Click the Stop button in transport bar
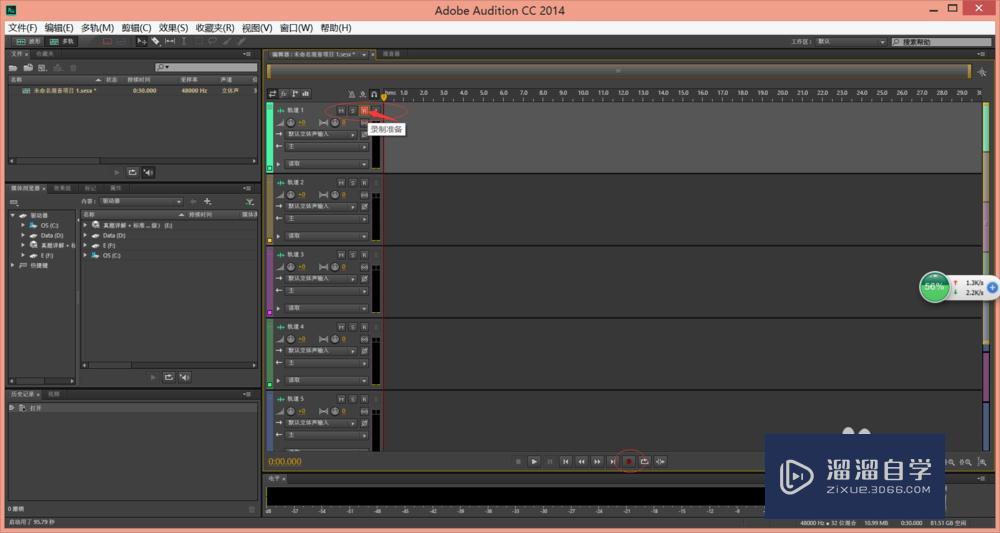Viewport: 1000px width, 533px height. [x=518, y=461]
